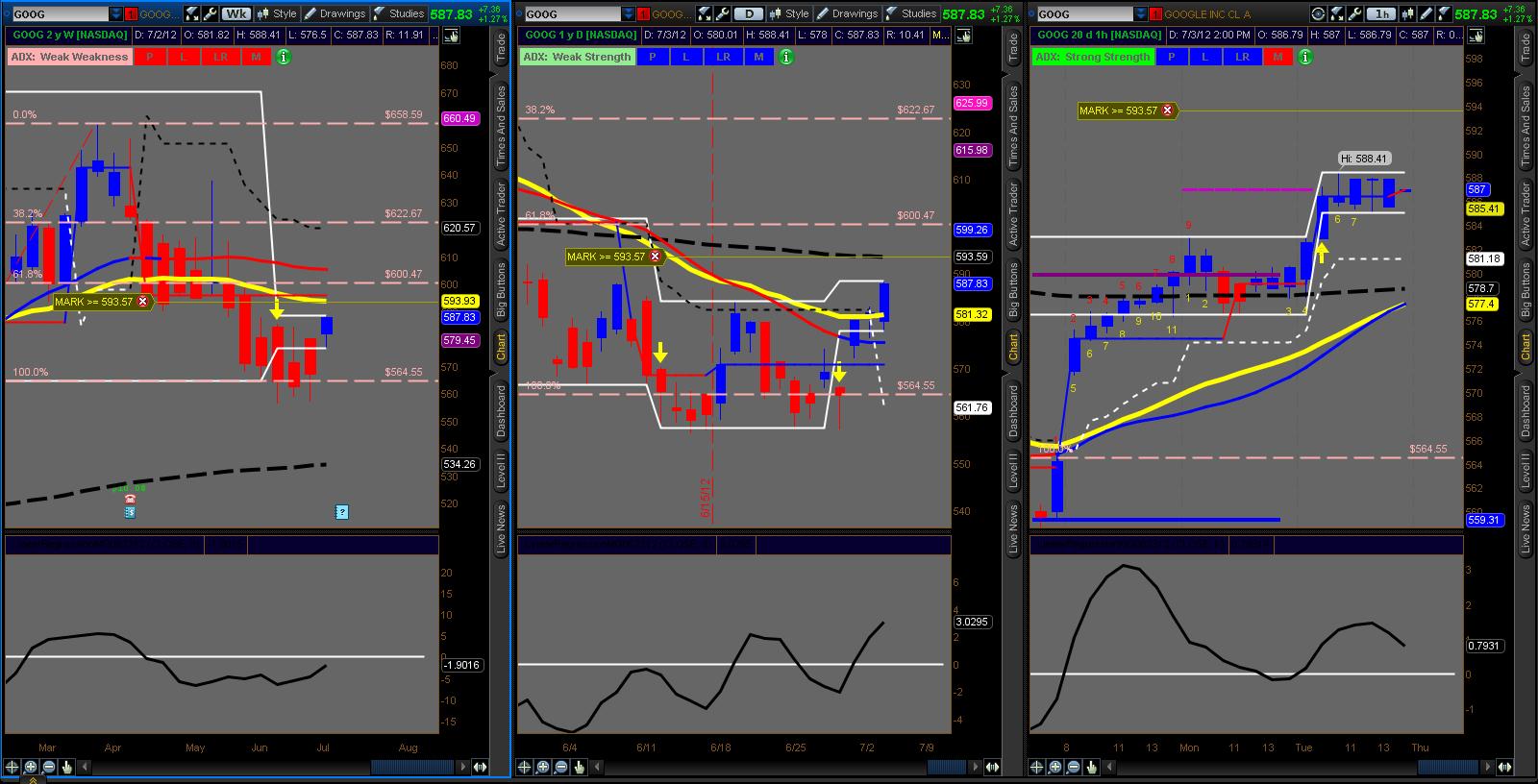Screen dimensions: 1538x784
Task: Open Style menu in daily chart
Action: coord(789,13)
